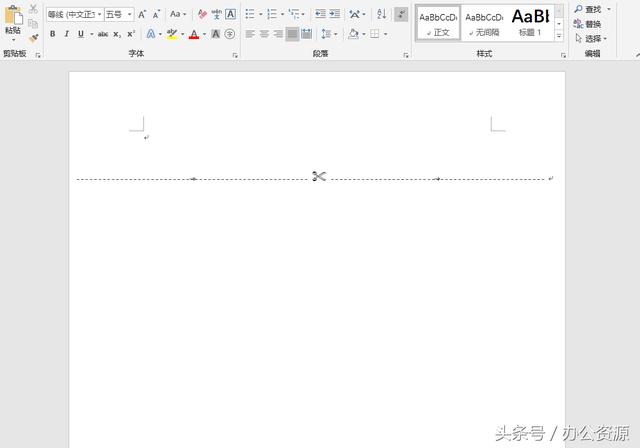Open the font name dropdown
640x448 pixels.
(x=99, y=15)
